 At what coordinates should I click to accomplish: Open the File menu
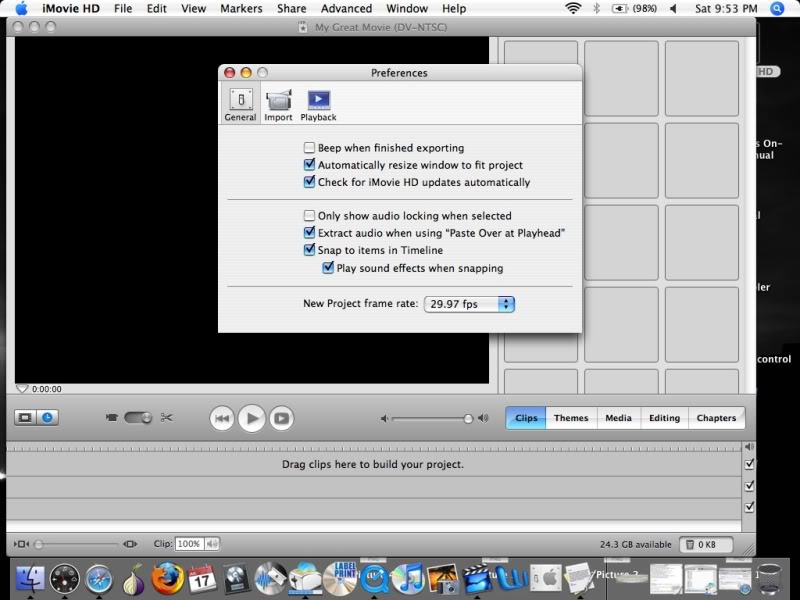point(123,9)
